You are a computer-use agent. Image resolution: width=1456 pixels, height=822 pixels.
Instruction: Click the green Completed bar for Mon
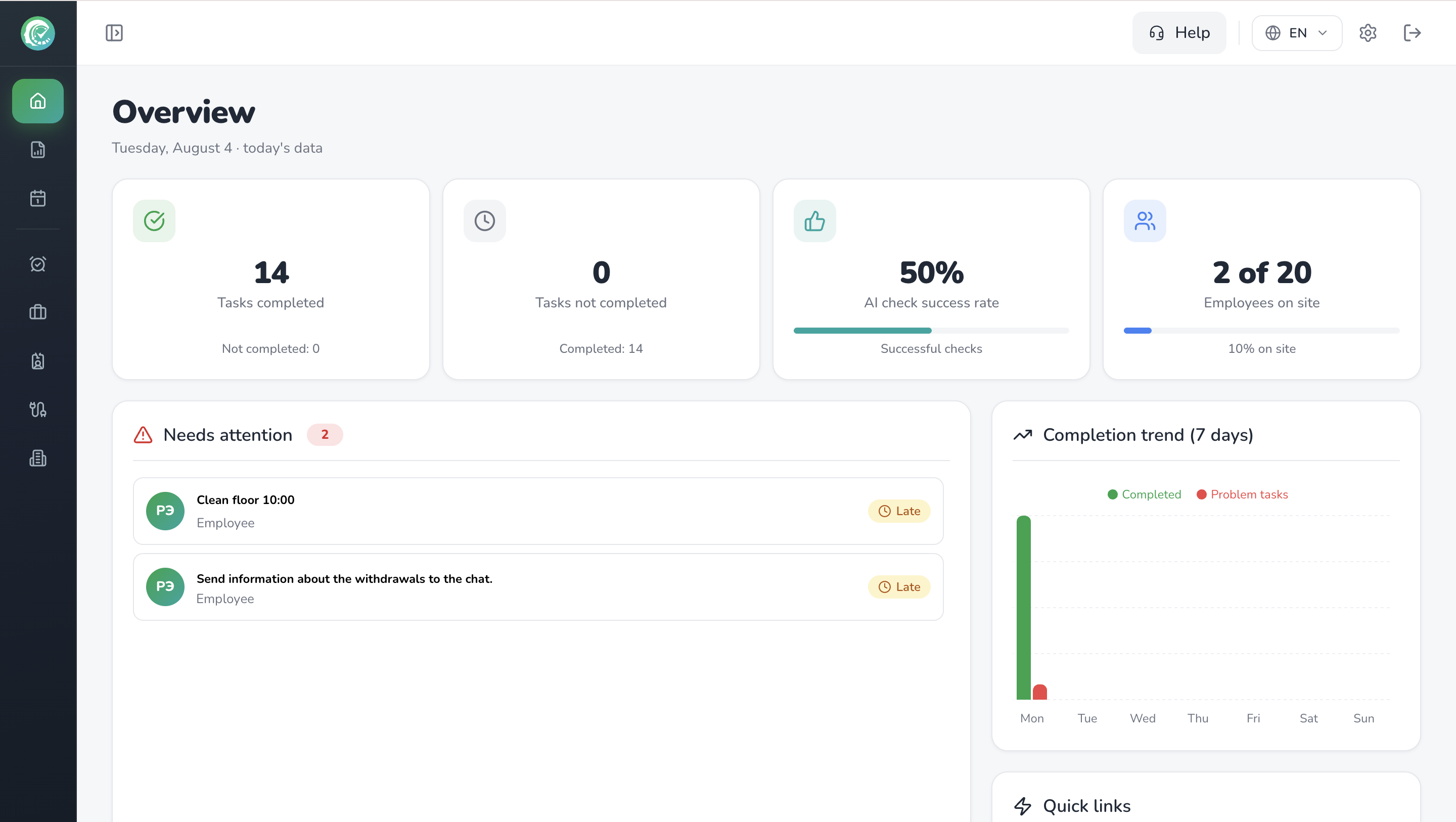1024,608
